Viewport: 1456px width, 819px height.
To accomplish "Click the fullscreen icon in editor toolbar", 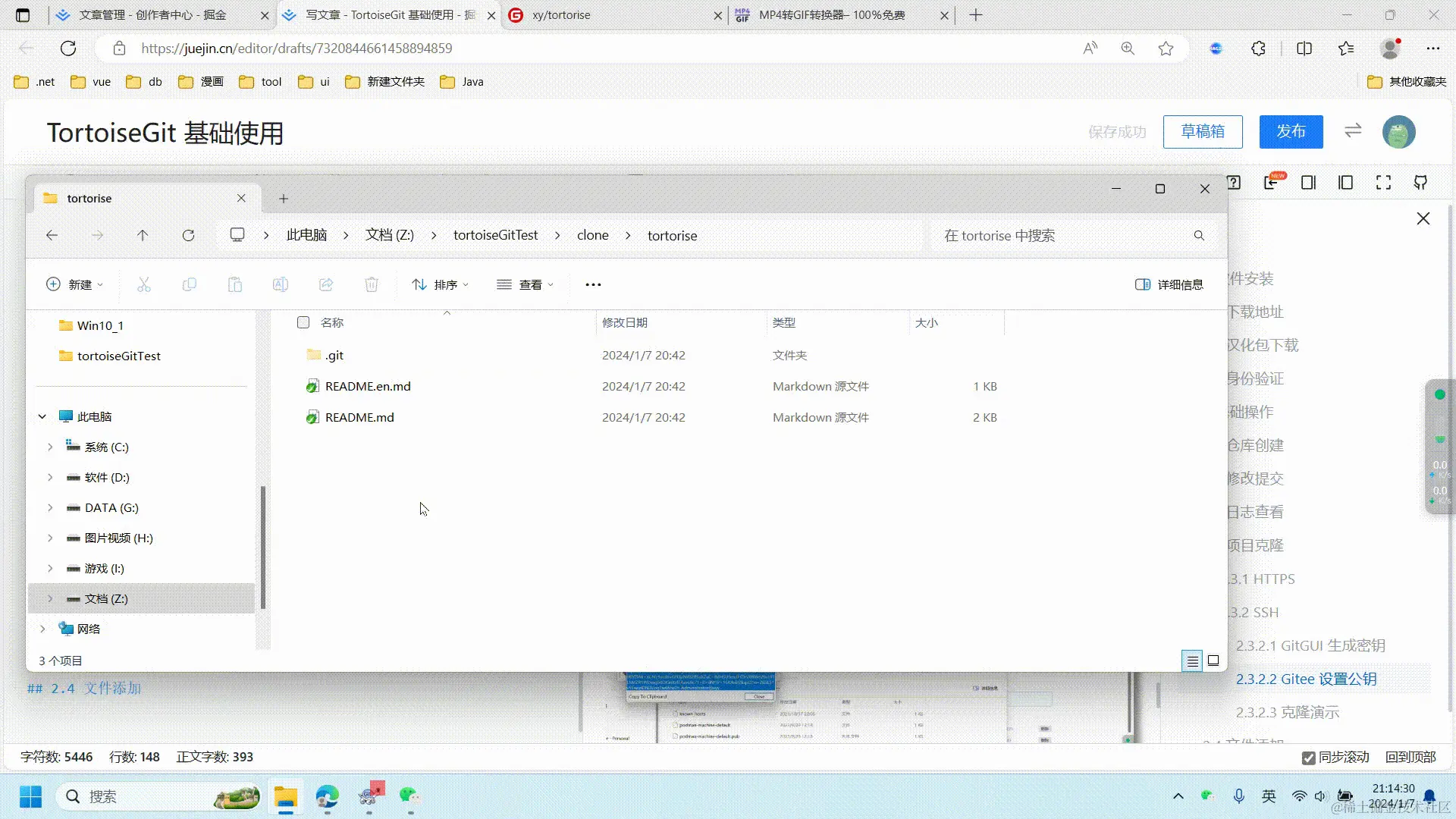I will pyautogui.click(x=1383, y=183).
